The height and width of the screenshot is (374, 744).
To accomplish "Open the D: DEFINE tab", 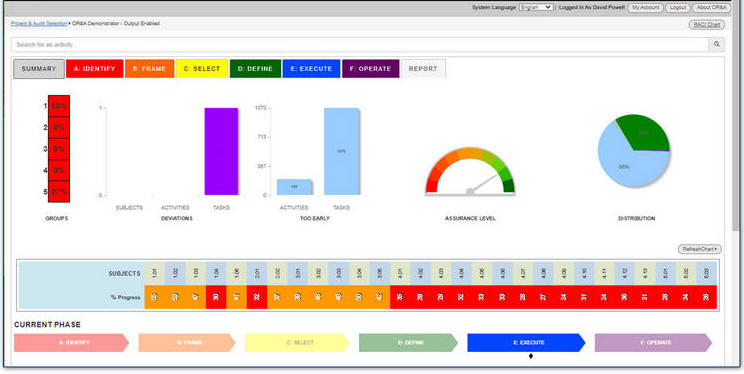I will point(255,69).
